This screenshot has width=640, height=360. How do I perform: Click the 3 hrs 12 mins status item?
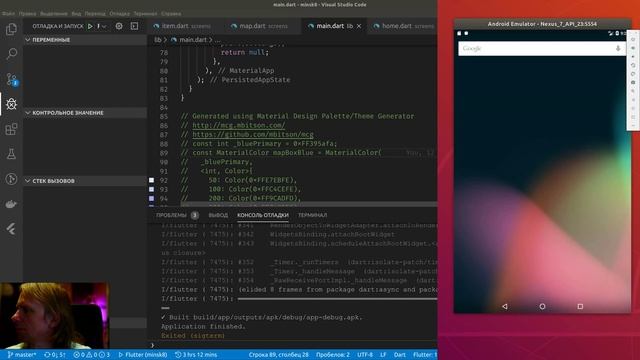tap(196, 355)
